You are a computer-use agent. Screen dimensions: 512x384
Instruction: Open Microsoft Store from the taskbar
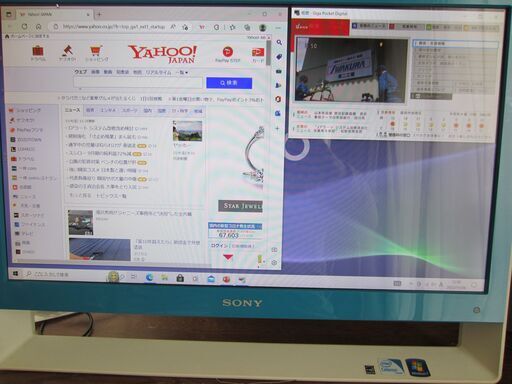pos(180,278)
